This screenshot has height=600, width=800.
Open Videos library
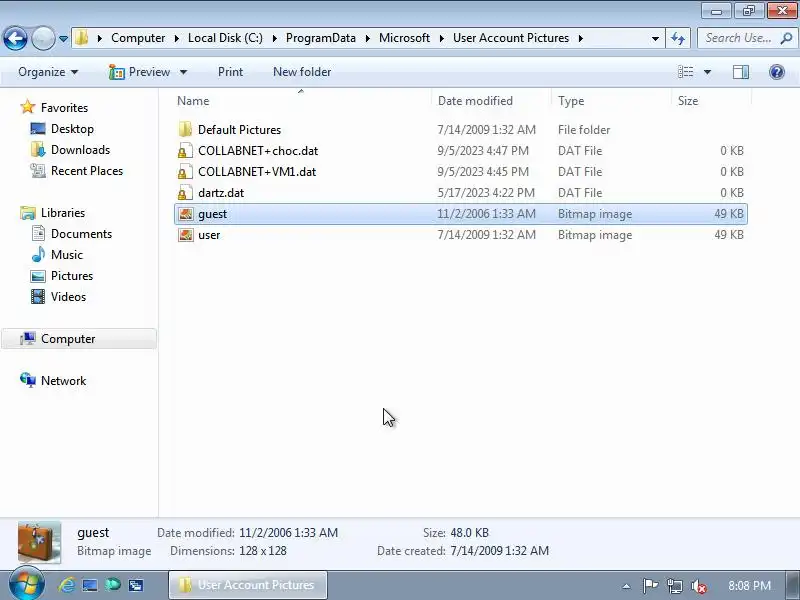coord(68,296)
